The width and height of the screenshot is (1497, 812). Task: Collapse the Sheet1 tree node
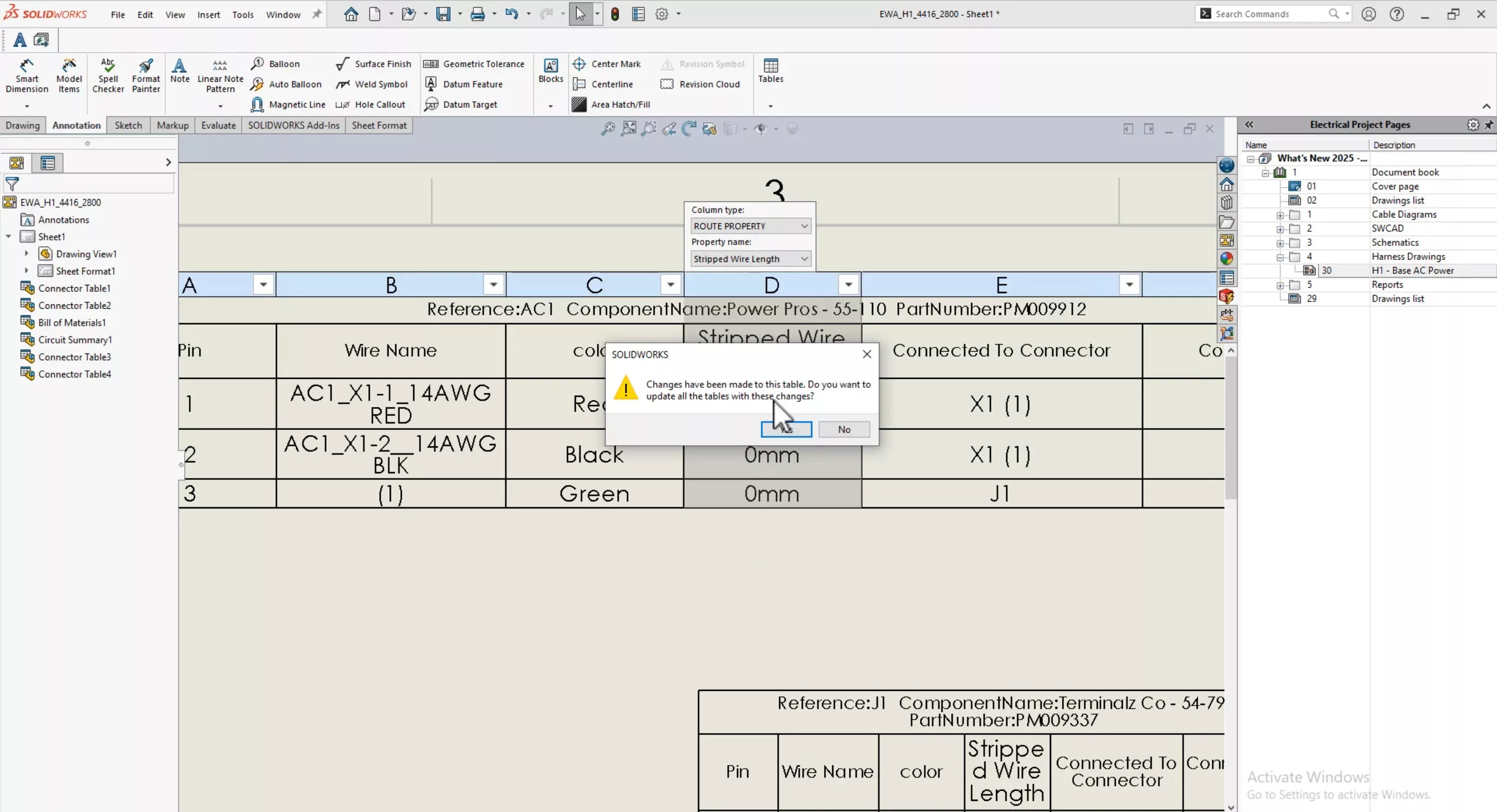(9, 237)
